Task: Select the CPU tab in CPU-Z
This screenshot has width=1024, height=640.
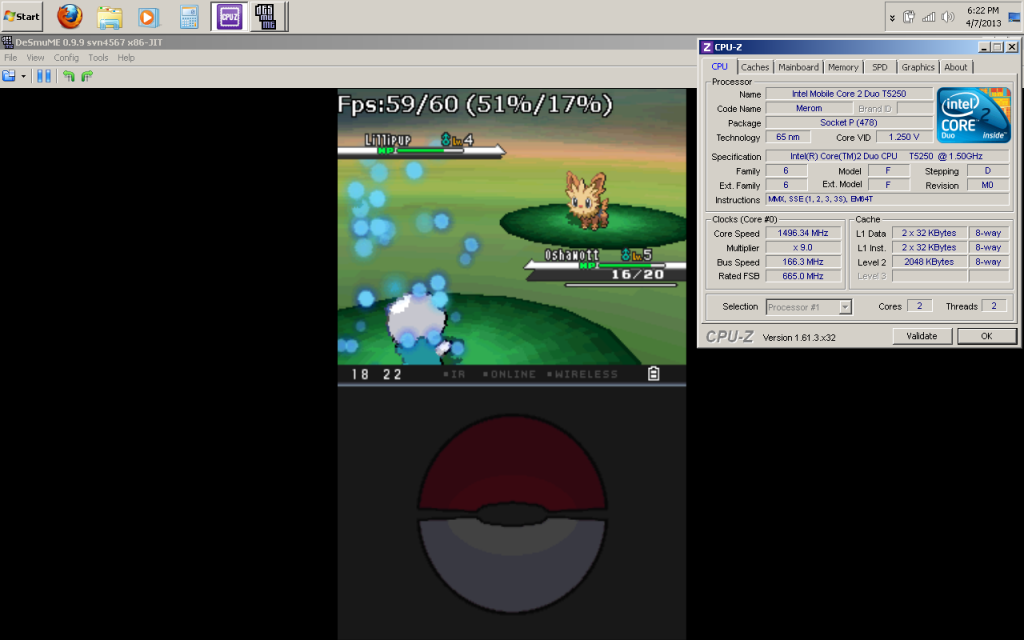Action: (x=720, y=67)
